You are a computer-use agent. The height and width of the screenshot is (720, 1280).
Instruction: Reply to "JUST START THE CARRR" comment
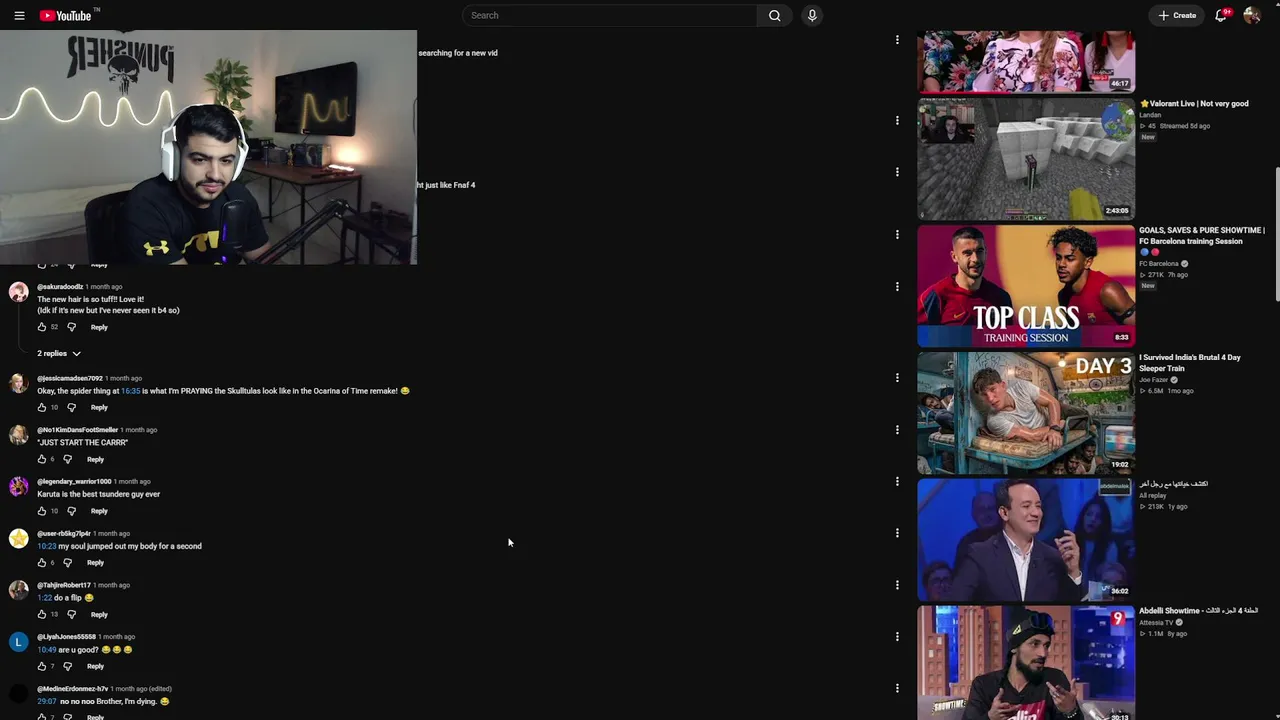[x=95, y=459]
